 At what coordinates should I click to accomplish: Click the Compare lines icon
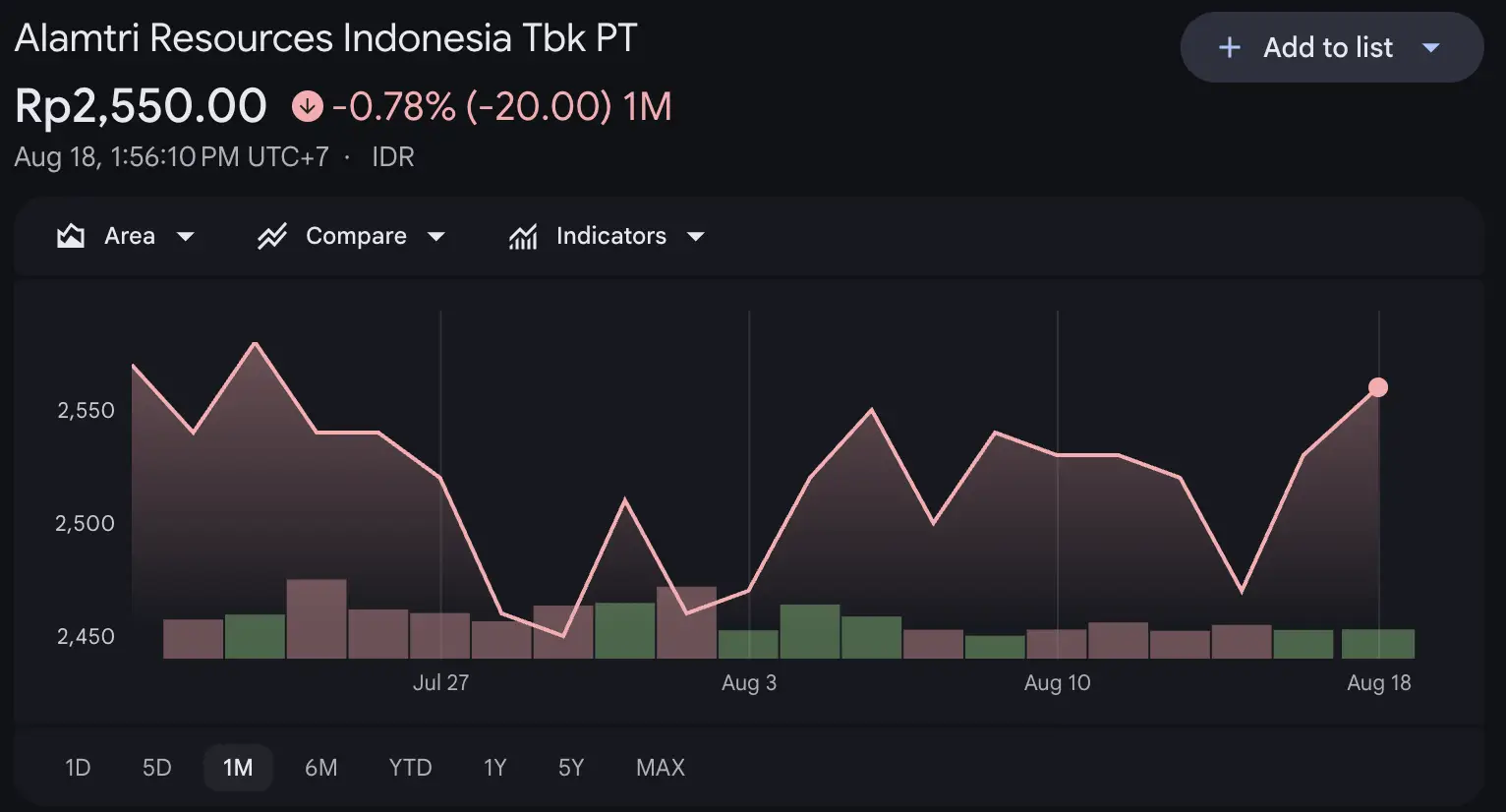point(272,236)
